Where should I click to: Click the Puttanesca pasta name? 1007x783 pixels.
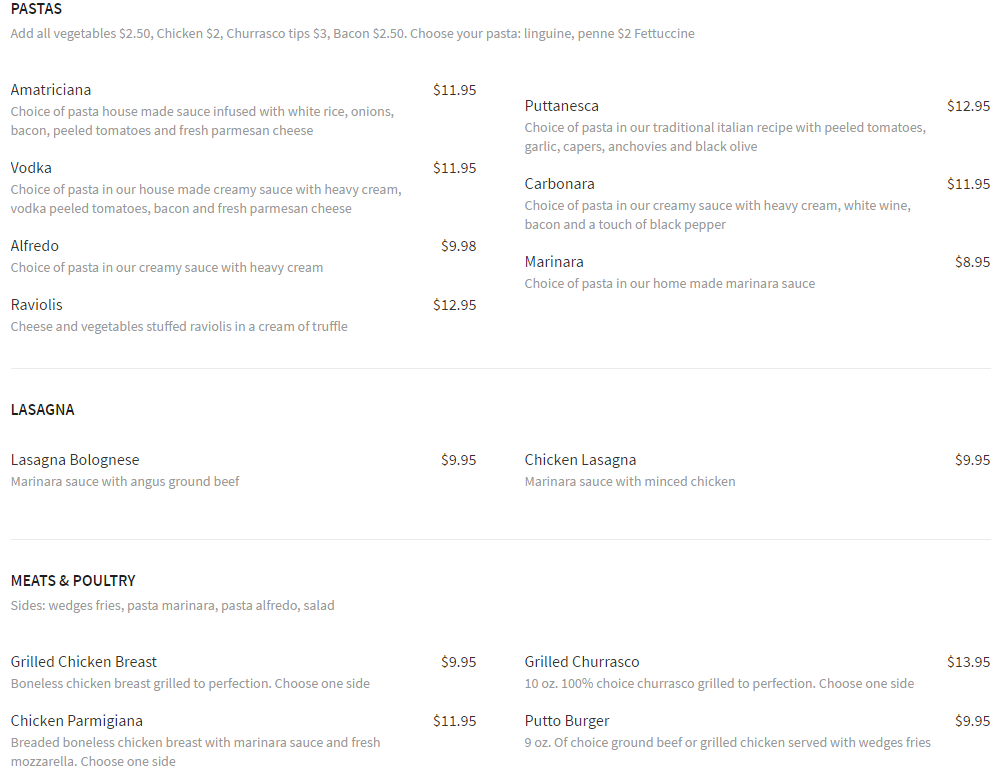point(562,106)
